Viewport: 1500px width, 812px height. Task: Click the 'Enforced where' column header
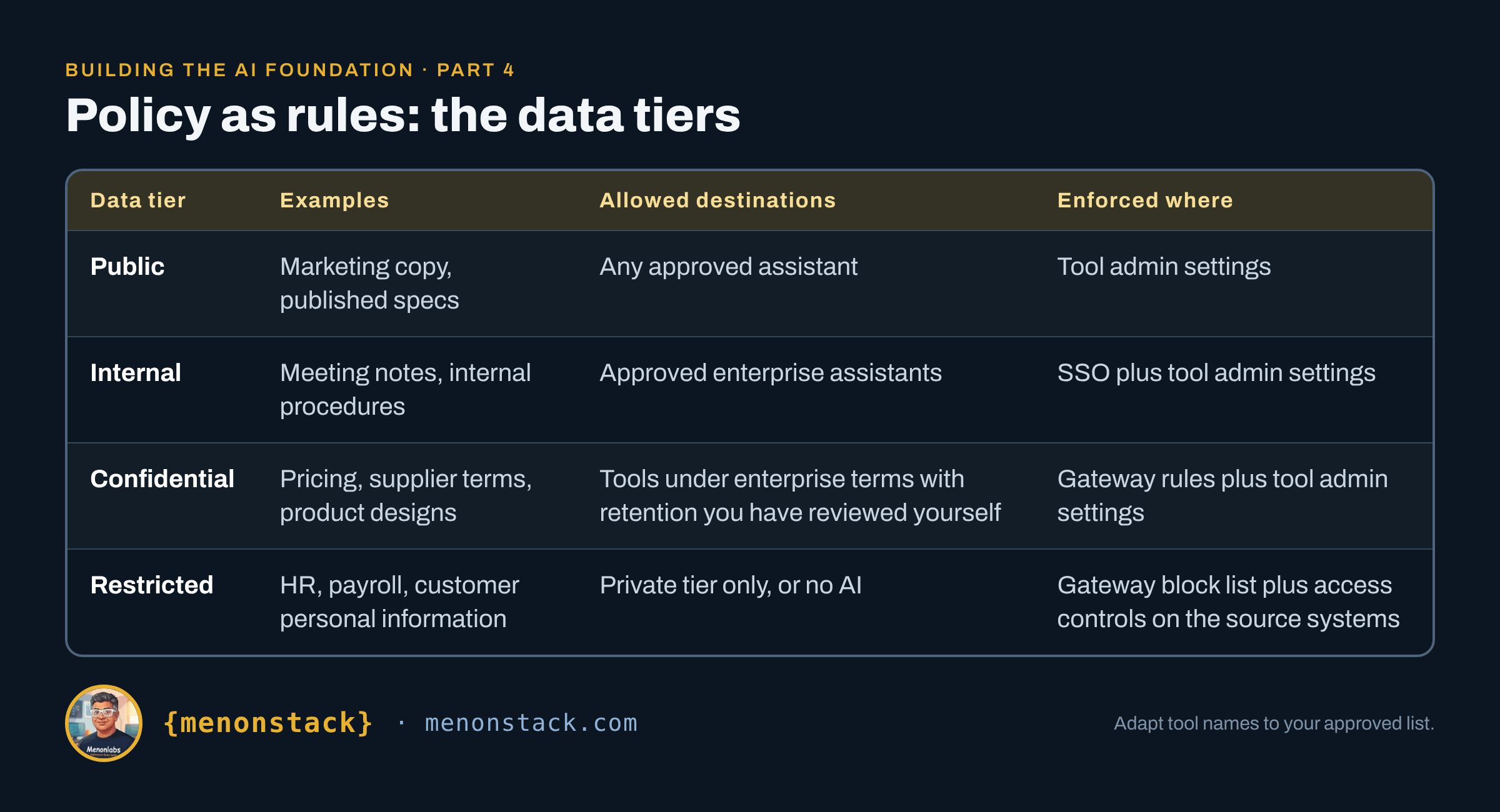[1145, 201]
